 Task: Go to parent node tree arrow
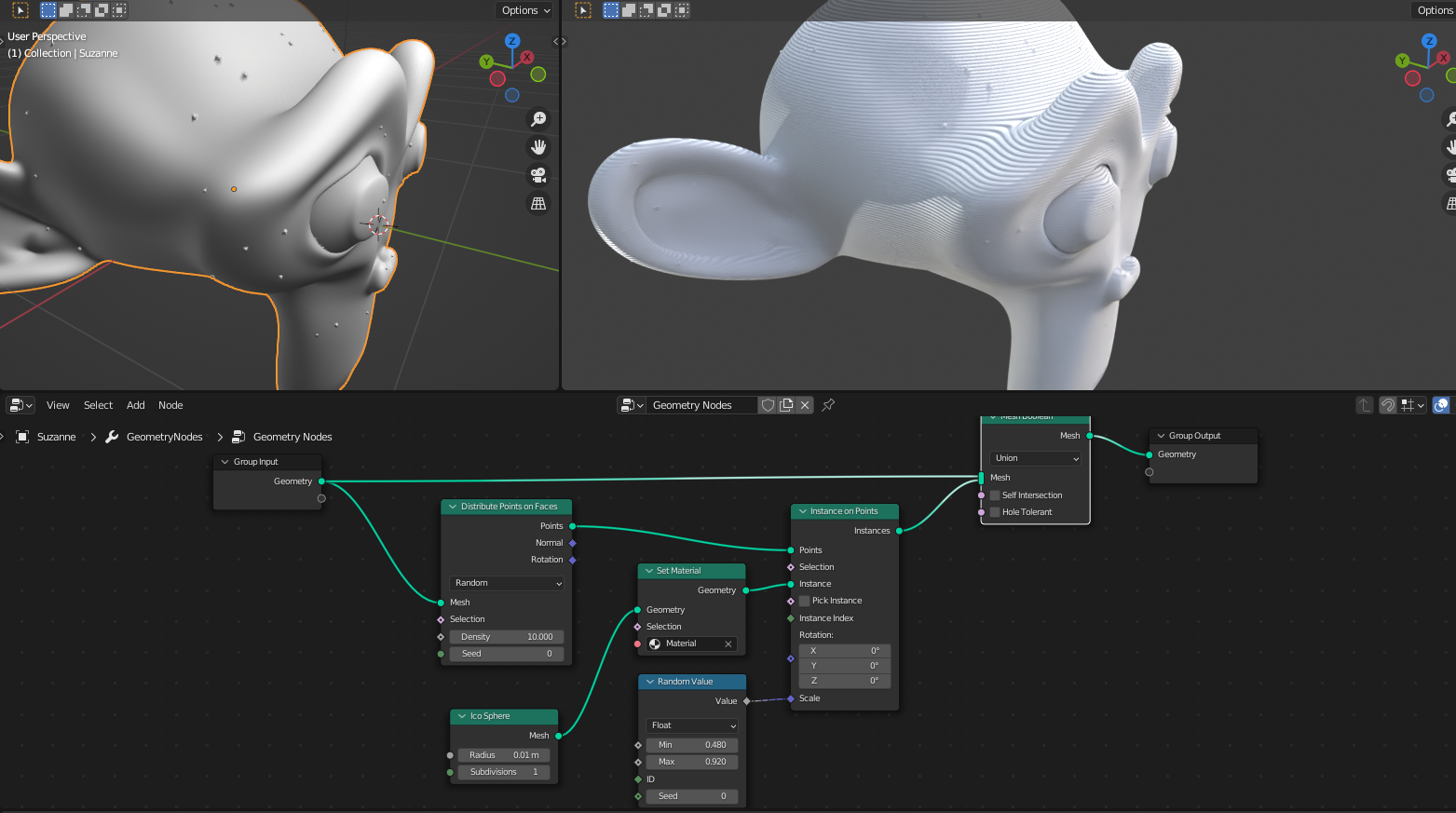[x=1365, y=405]
